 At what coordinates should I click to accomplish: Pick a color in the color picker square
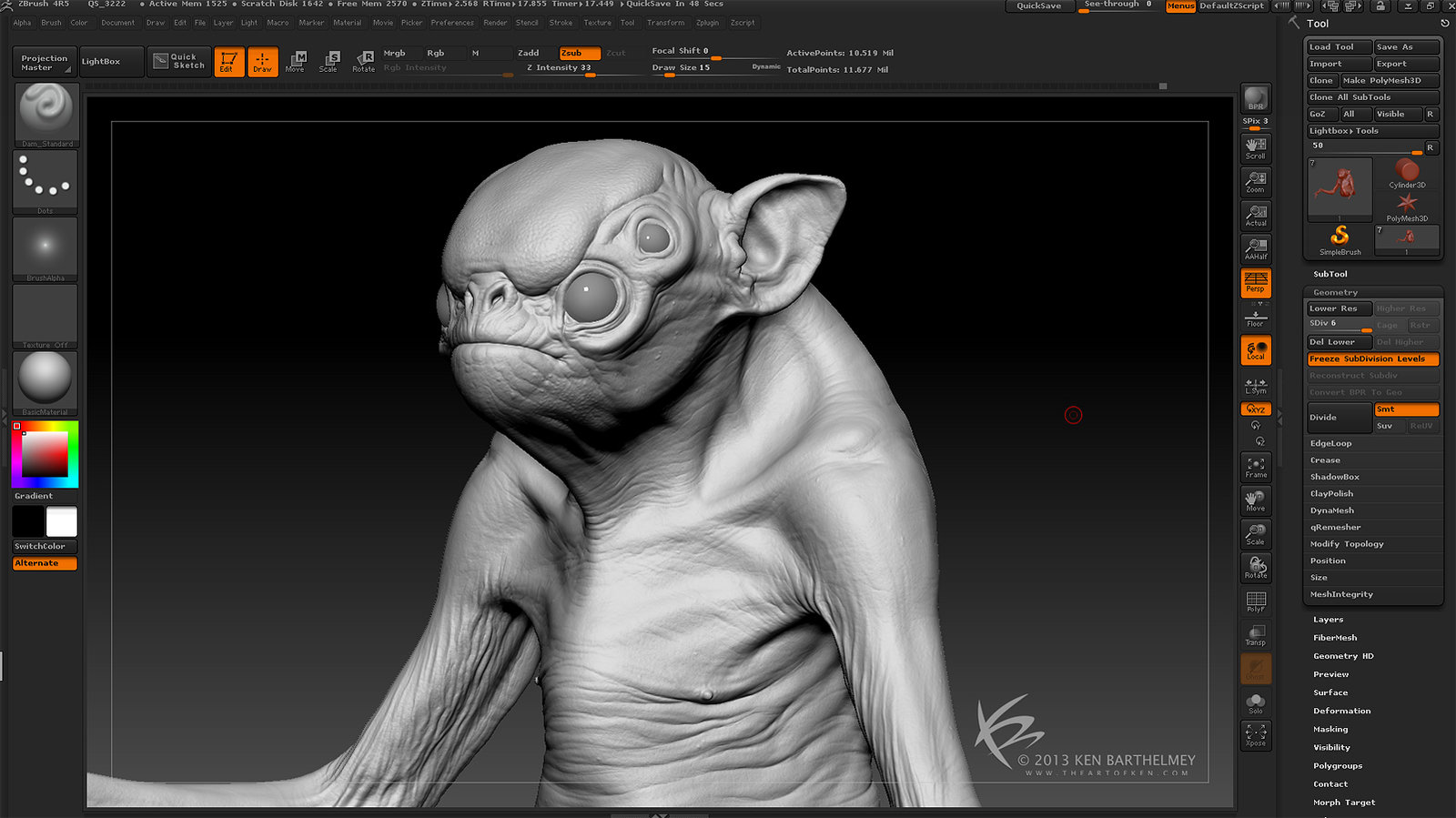click(45, 453)
